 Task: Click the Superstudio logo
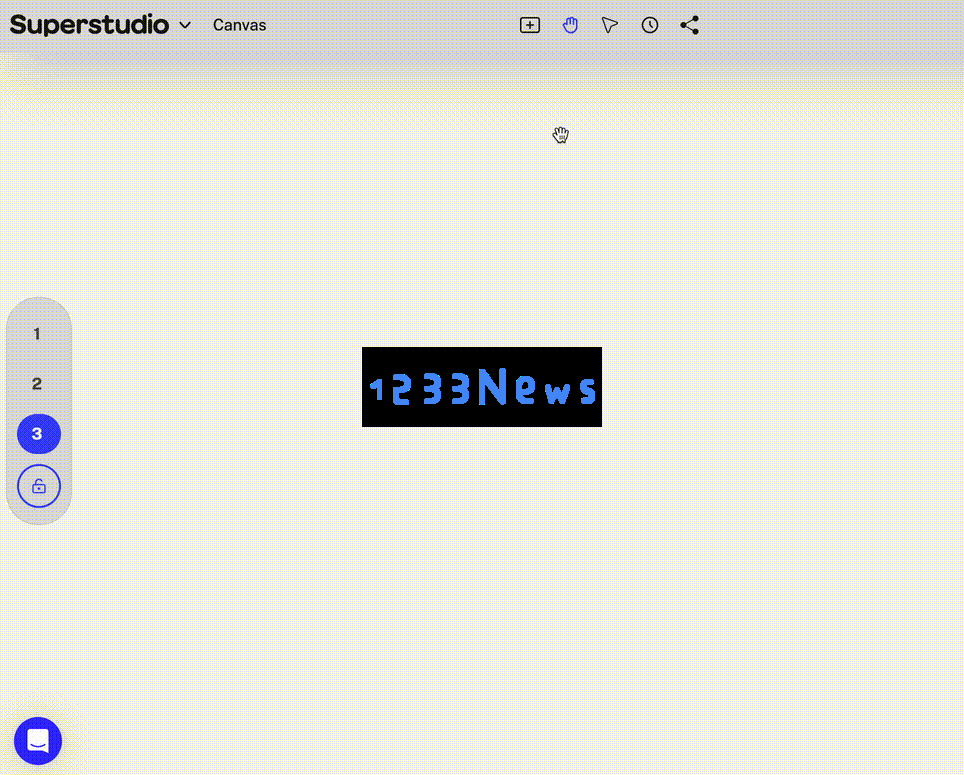pos(89,25)
